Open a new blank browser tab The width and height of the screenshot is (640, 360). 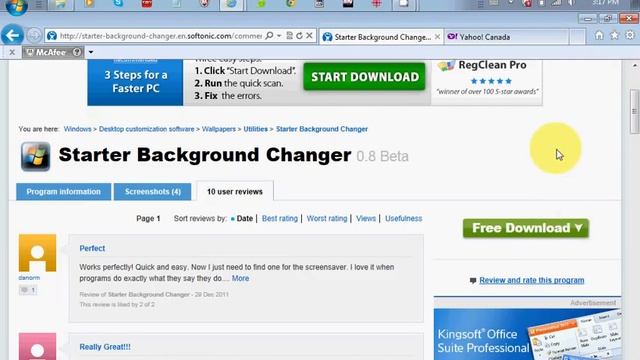click(578, 37)
